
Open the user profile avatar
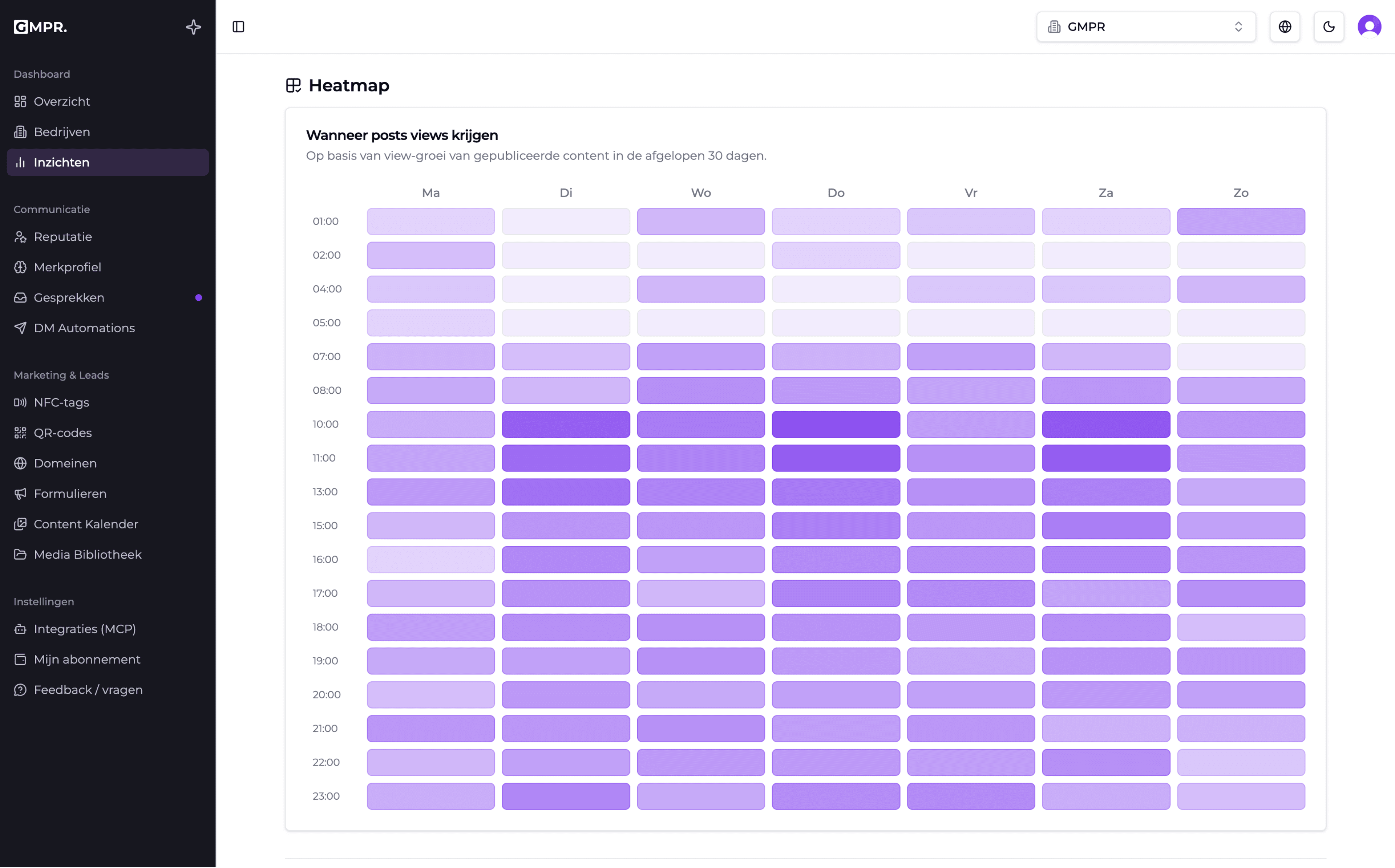coord(1369,27)
